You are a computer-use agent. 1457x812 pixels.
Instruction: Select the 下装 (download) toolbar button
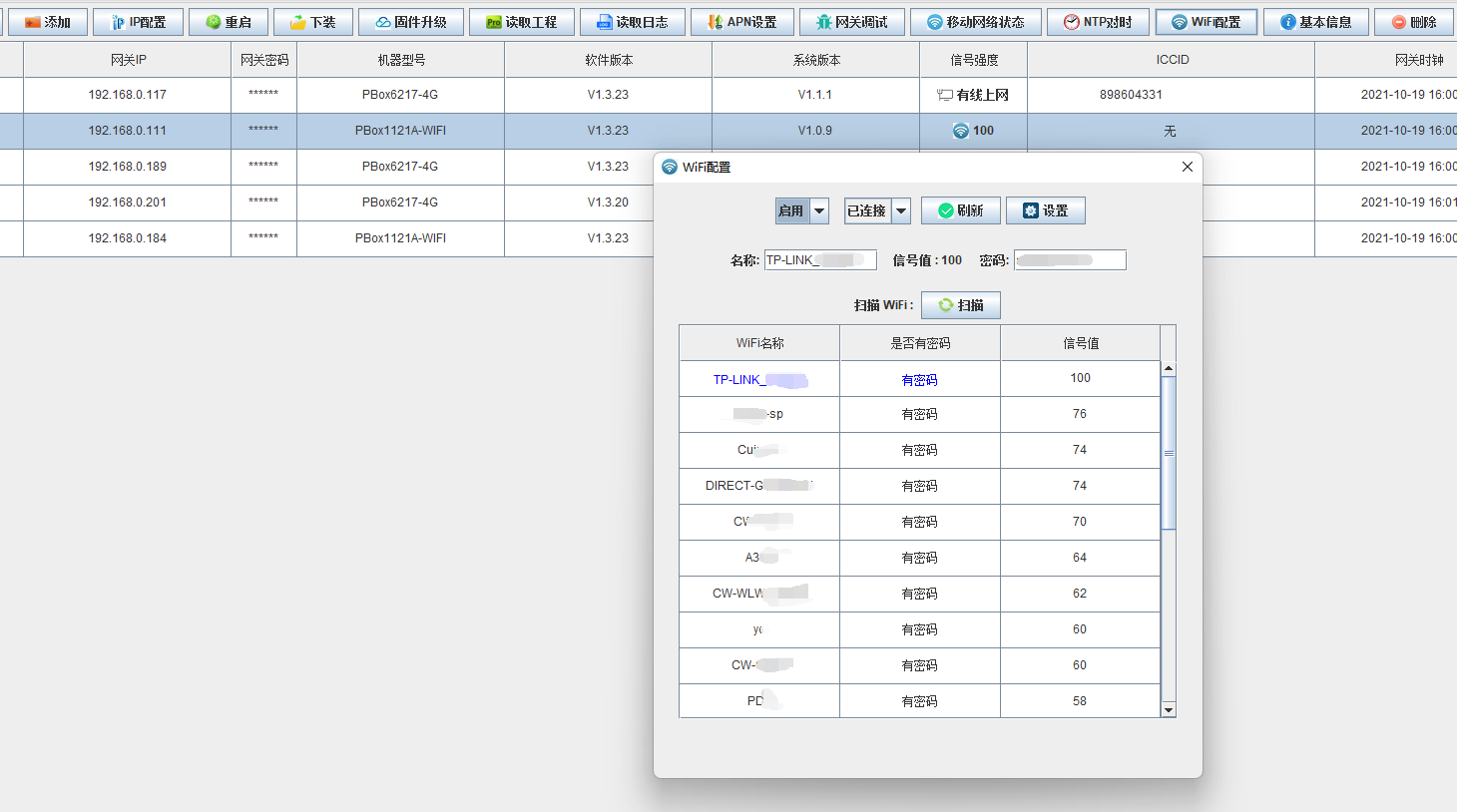313,22
